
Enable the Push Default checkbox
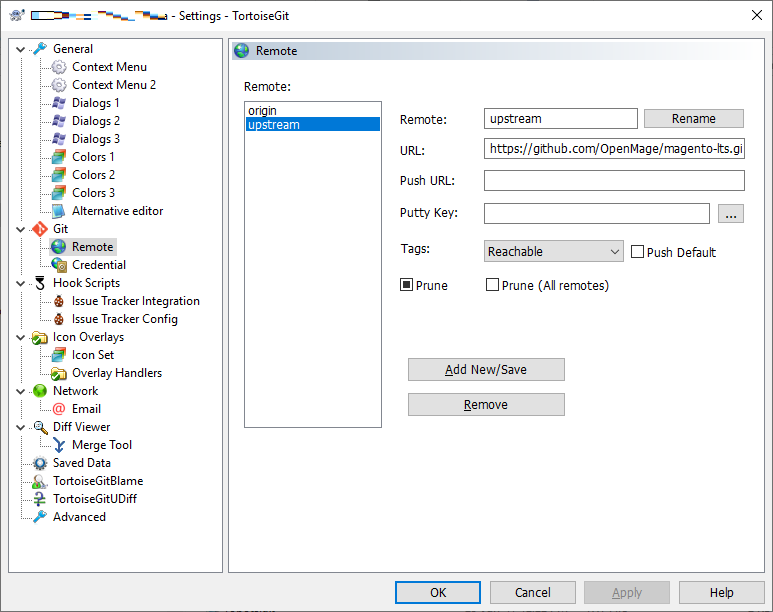click(x=637, y=252)
